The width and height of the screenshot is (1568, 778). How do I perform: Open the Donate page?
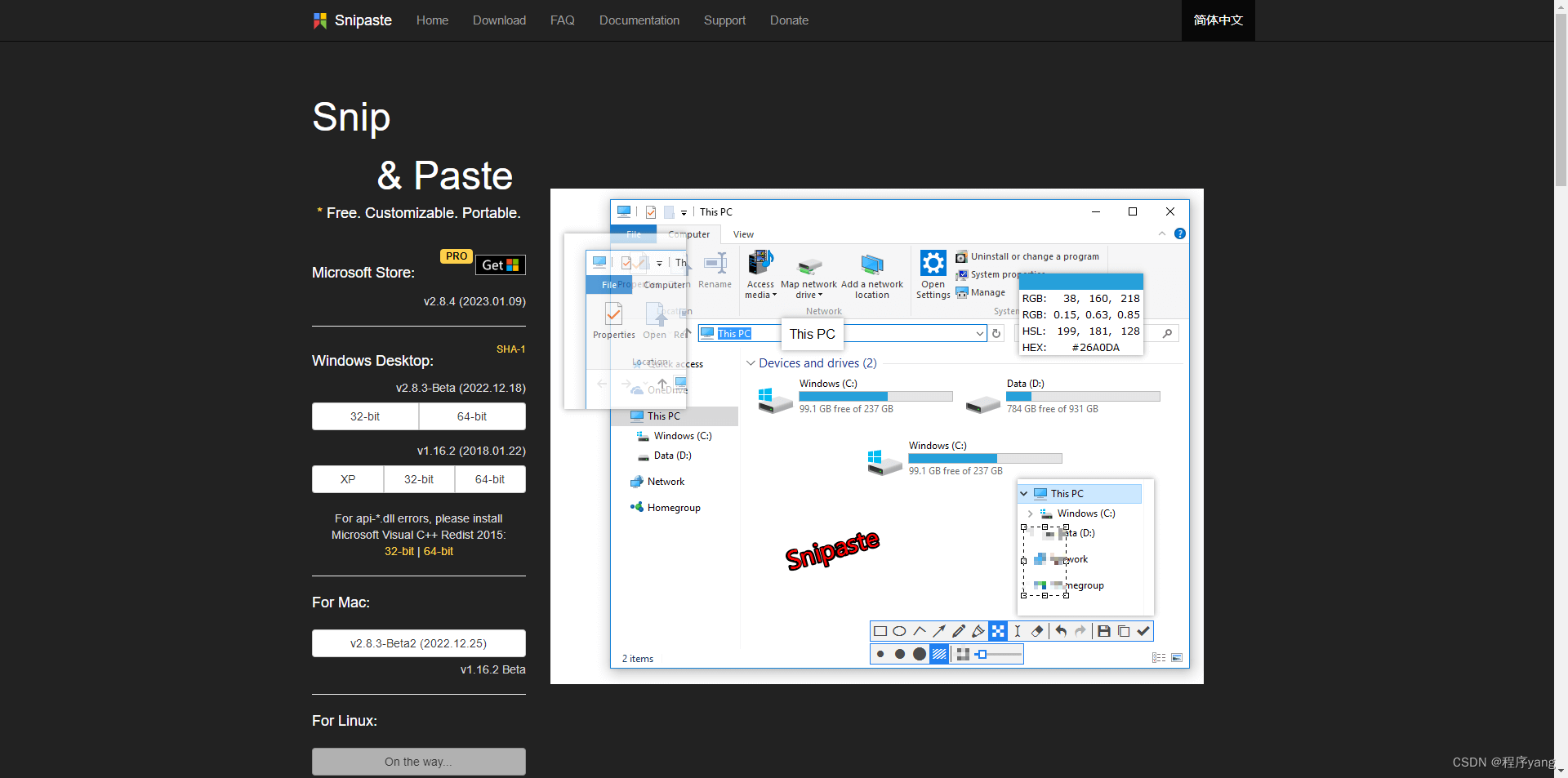coord(789,20)
